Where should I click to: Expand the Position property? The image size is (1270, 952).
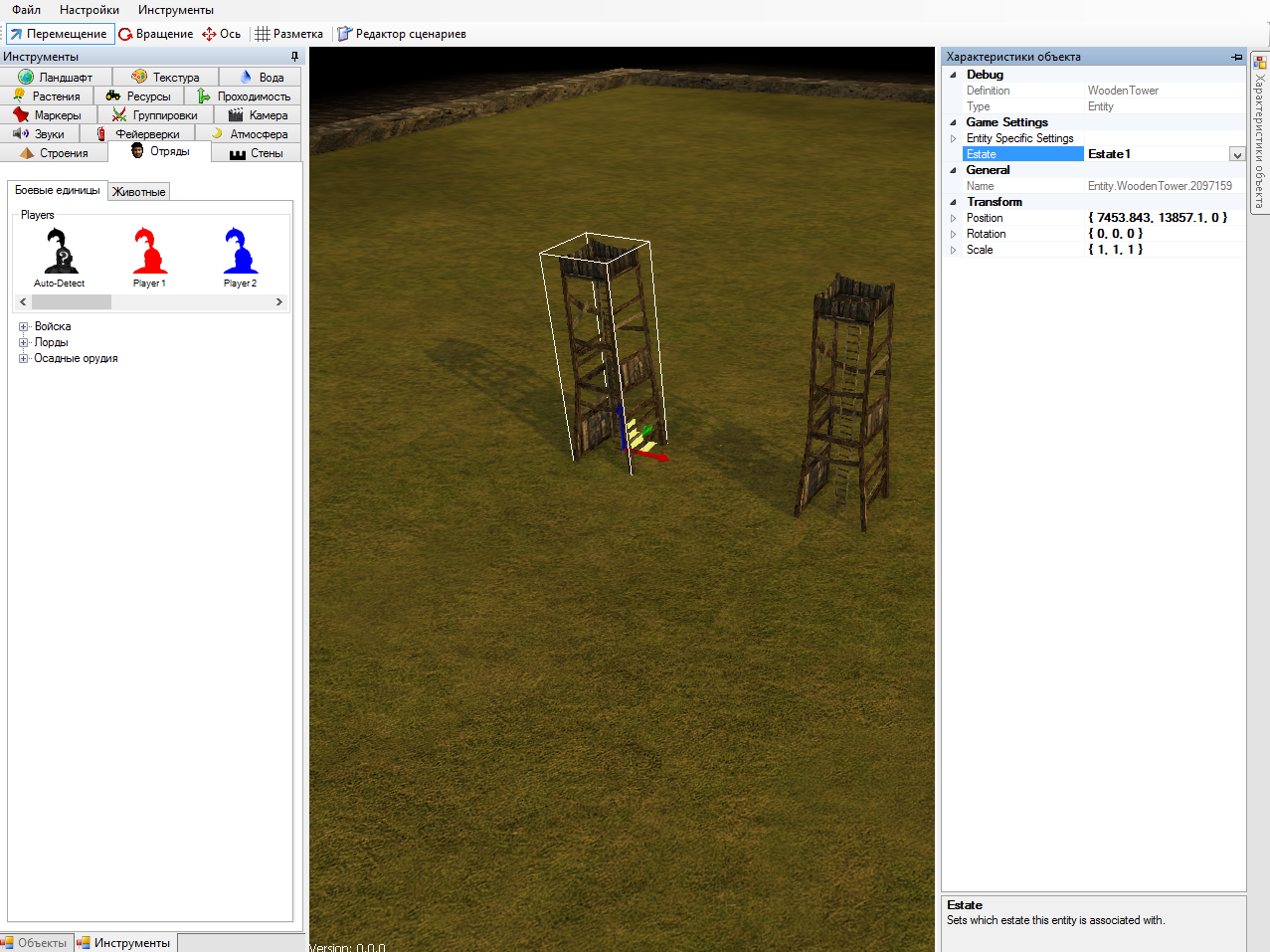click(x=953, y=218)
